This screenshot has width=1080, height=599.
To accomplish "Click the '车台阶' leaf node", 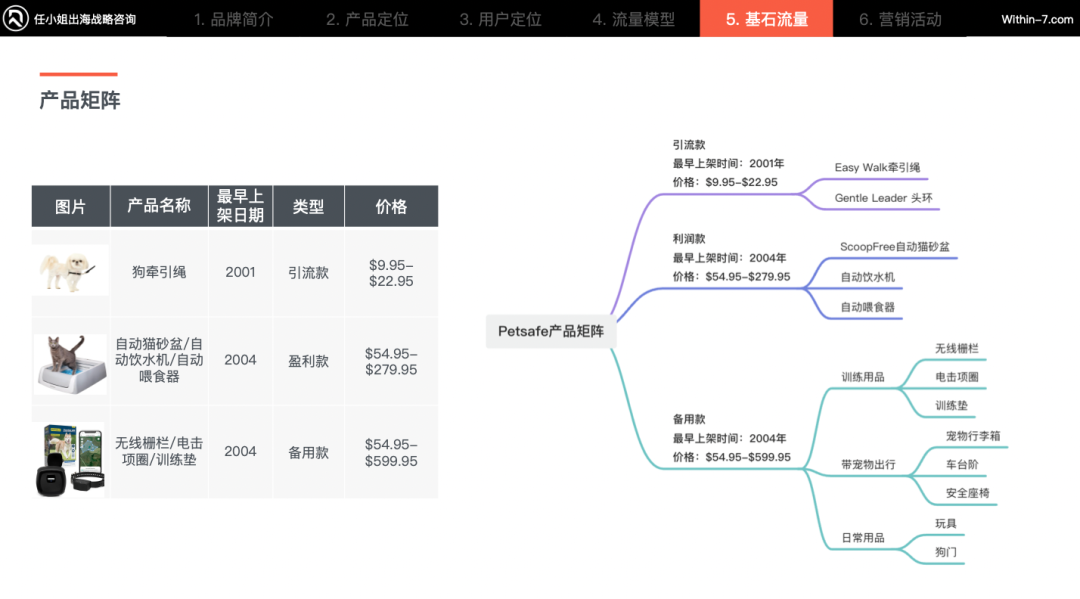I will [962, 465].
